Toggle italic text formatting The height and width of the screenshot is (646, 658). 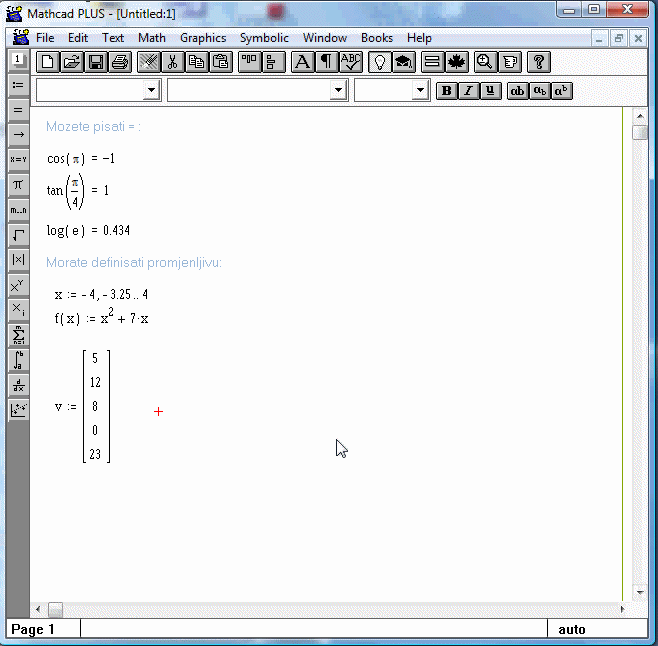[468, 91]
